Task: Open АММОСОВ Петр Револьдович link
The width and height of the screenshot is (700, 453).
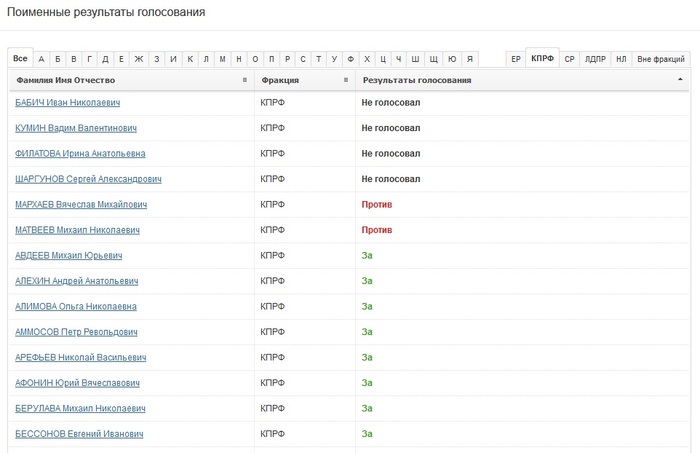Action: (x=76, y=332)
